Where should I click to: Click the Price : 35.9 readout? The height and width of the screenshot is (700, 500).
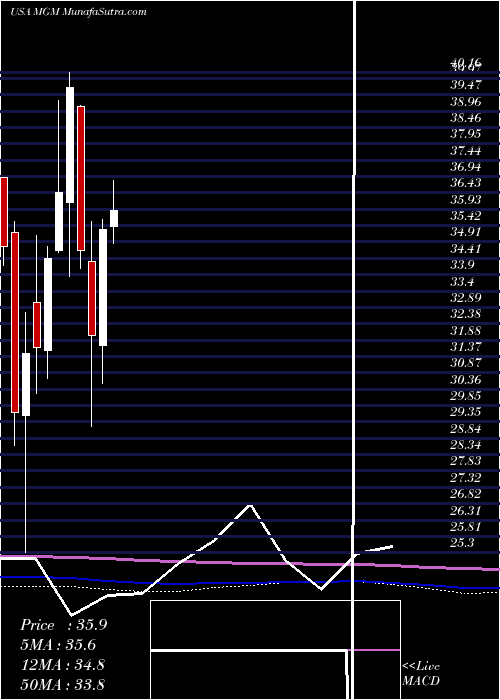pos(63,625)
